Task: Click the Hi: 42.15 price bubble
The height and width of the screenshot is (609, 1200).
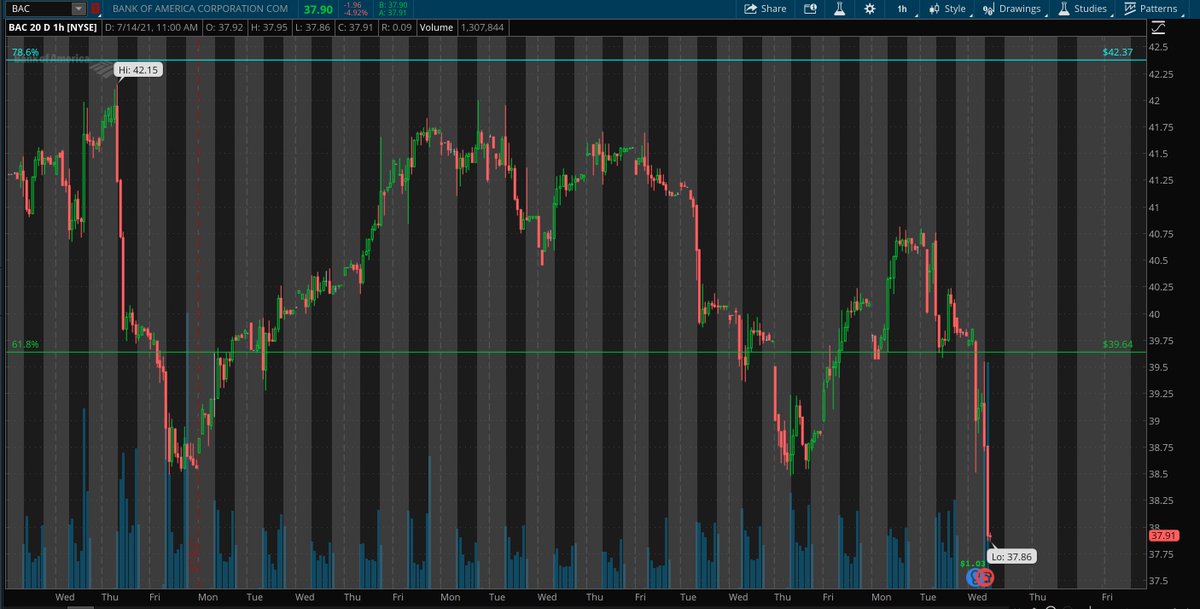Action: (138, 70)
